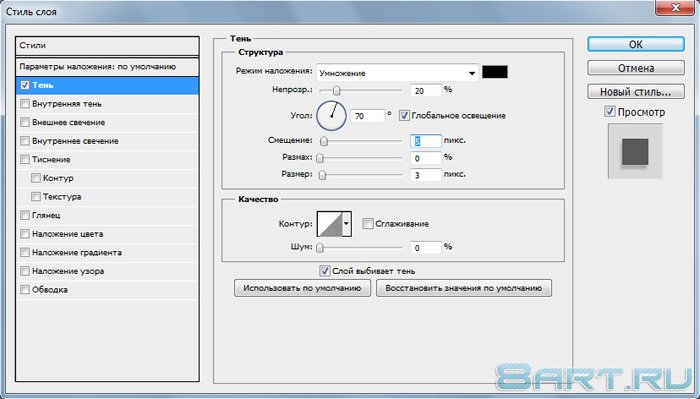Click the Смещение value field
This screenshot has height=399, width=700.
[425, 141]
